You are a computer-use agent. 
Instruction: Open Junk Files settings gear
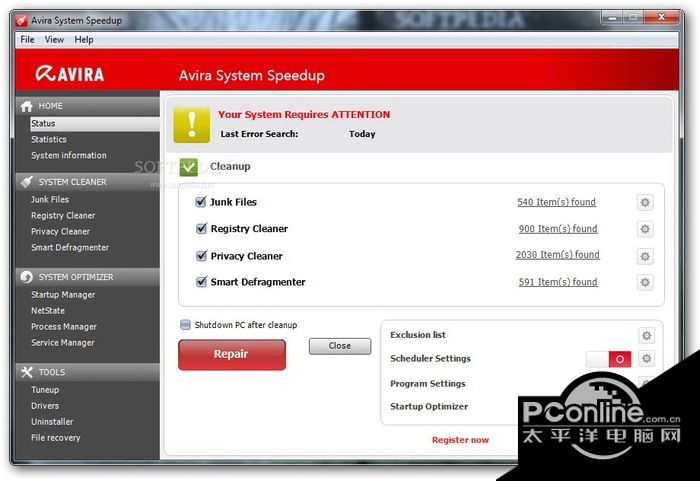(645, 202)
